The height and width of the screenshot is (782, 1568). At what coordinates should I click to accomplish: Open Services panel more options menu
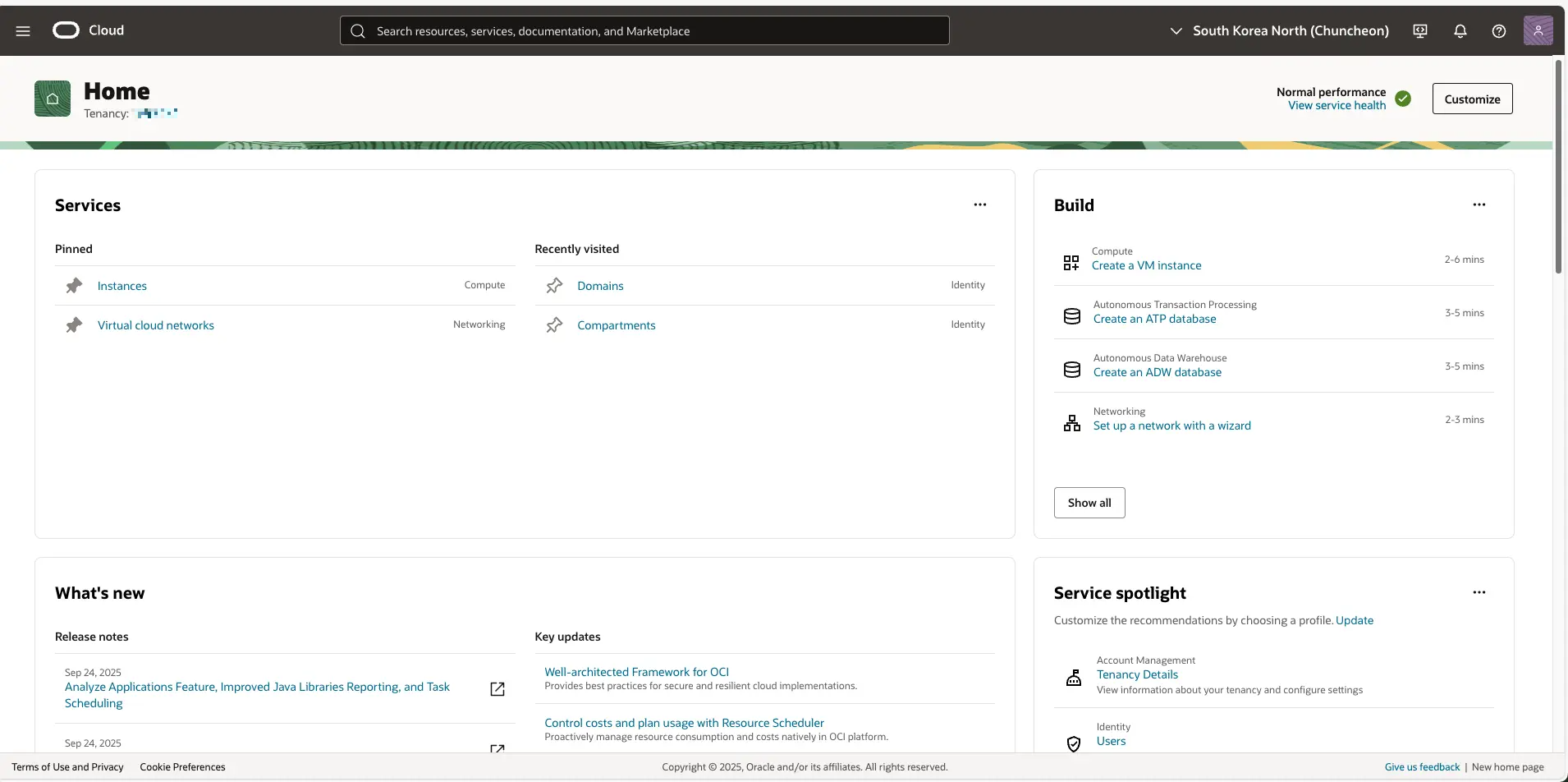click(980, 205)
